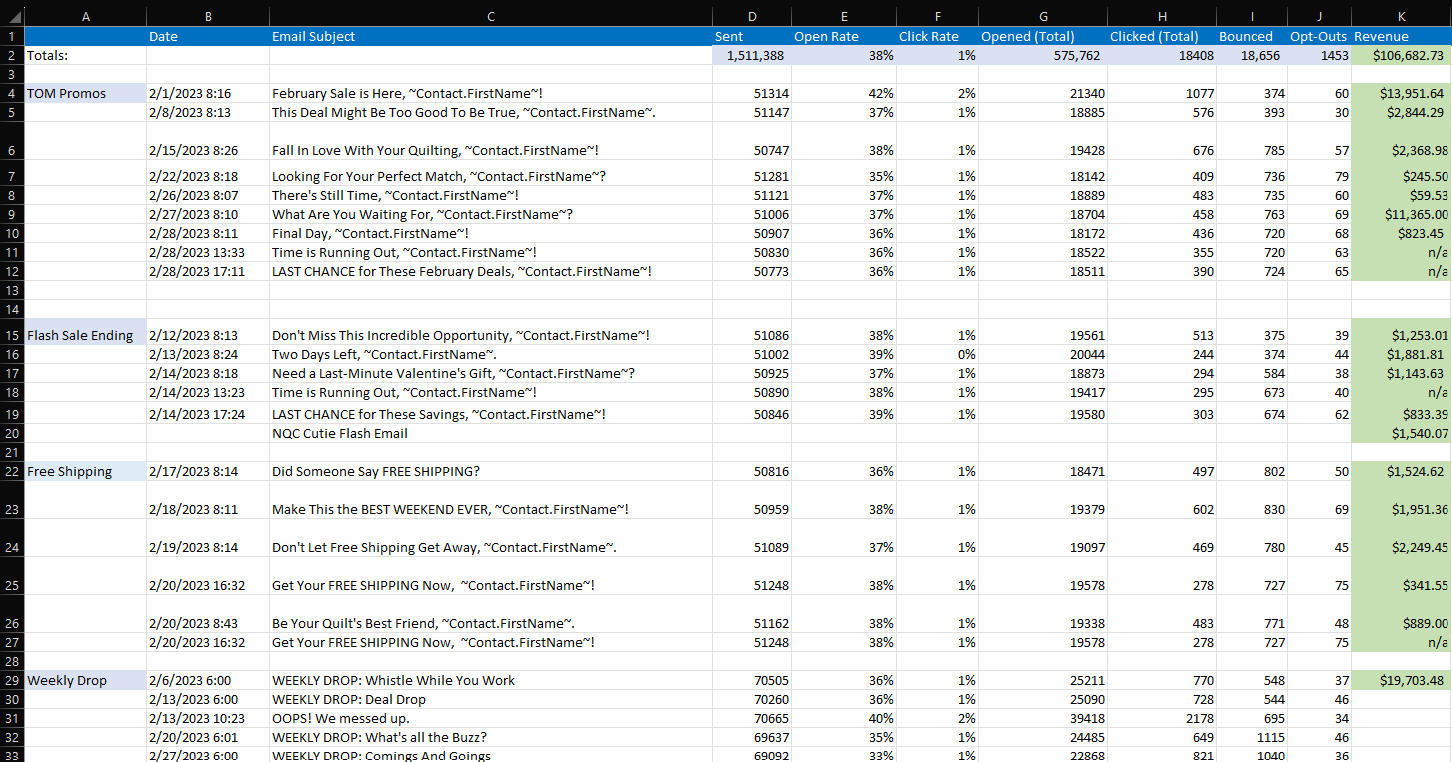The image size is (1452, 762).
Task: Click the "Free Shipping" category cell
Action: pyautogui.click(x=85, y=471)
